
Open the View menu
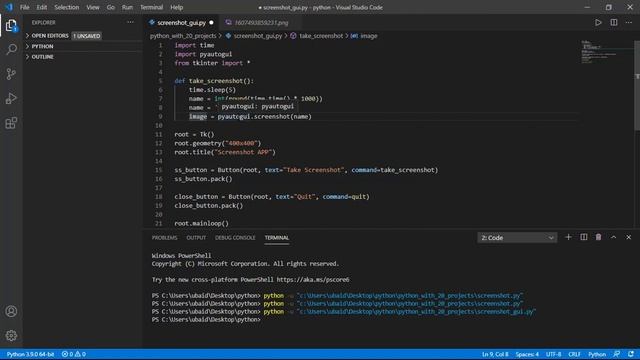(x=93, y=7)
